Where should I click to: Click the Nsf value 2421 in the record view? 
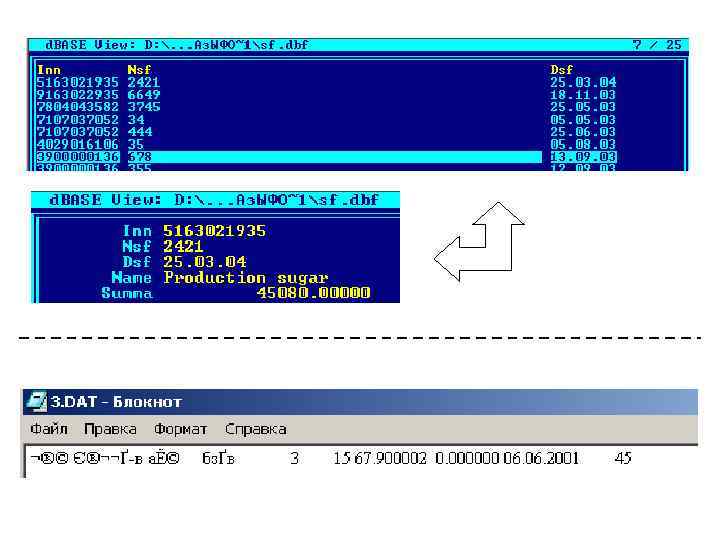pos(183,247)
